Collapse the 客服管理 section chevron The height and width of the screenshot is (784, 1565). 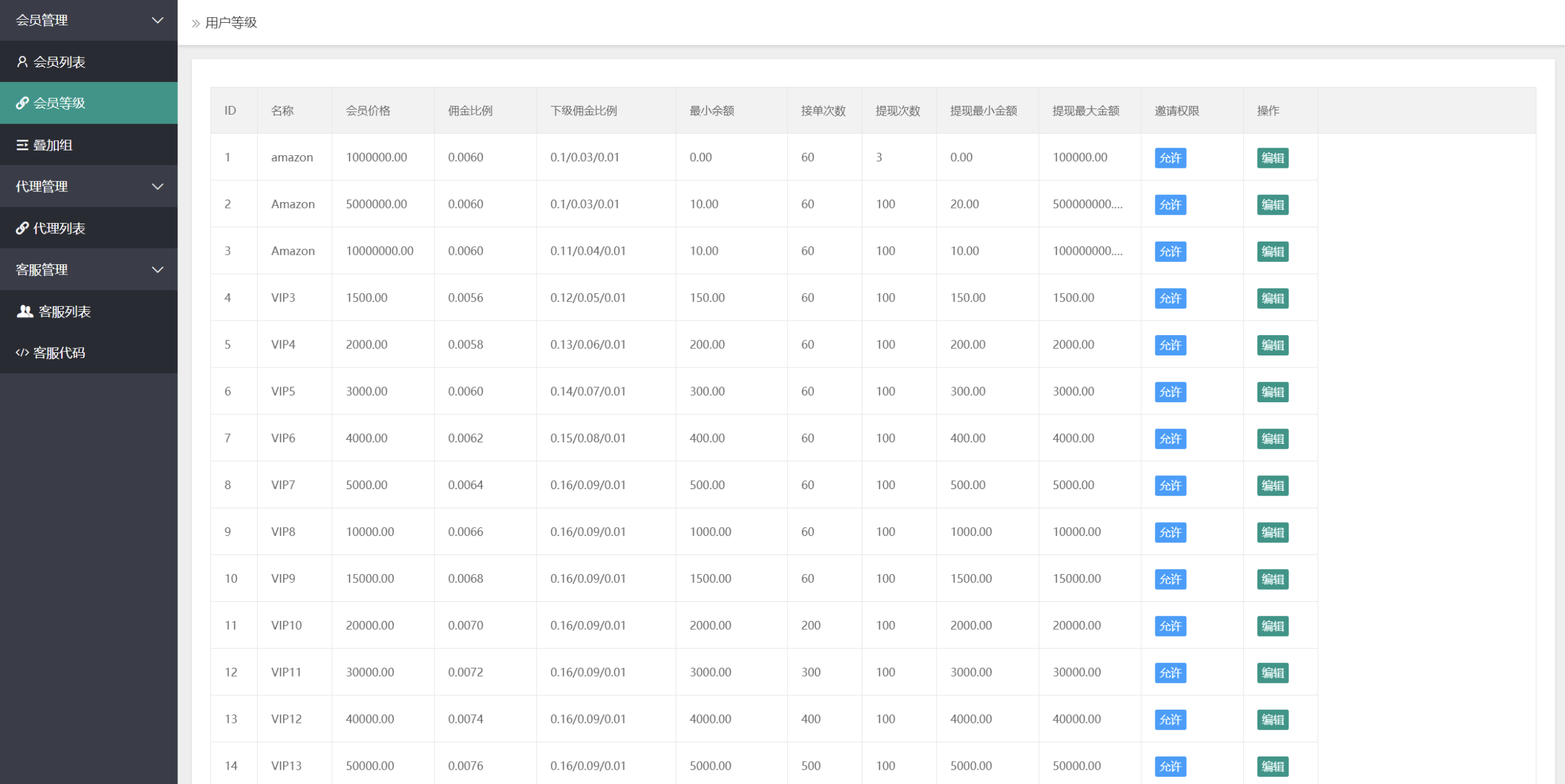click(x=157, y=270)
